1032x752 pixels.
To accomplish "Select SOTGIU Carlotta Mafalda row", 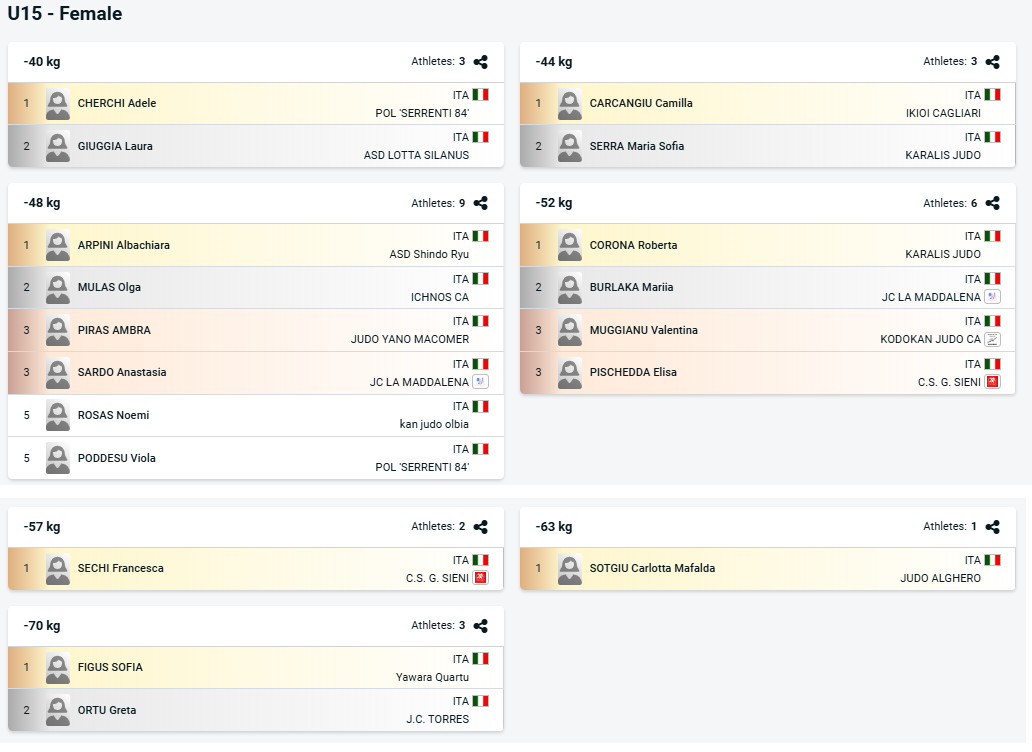I will click(767, 569).
